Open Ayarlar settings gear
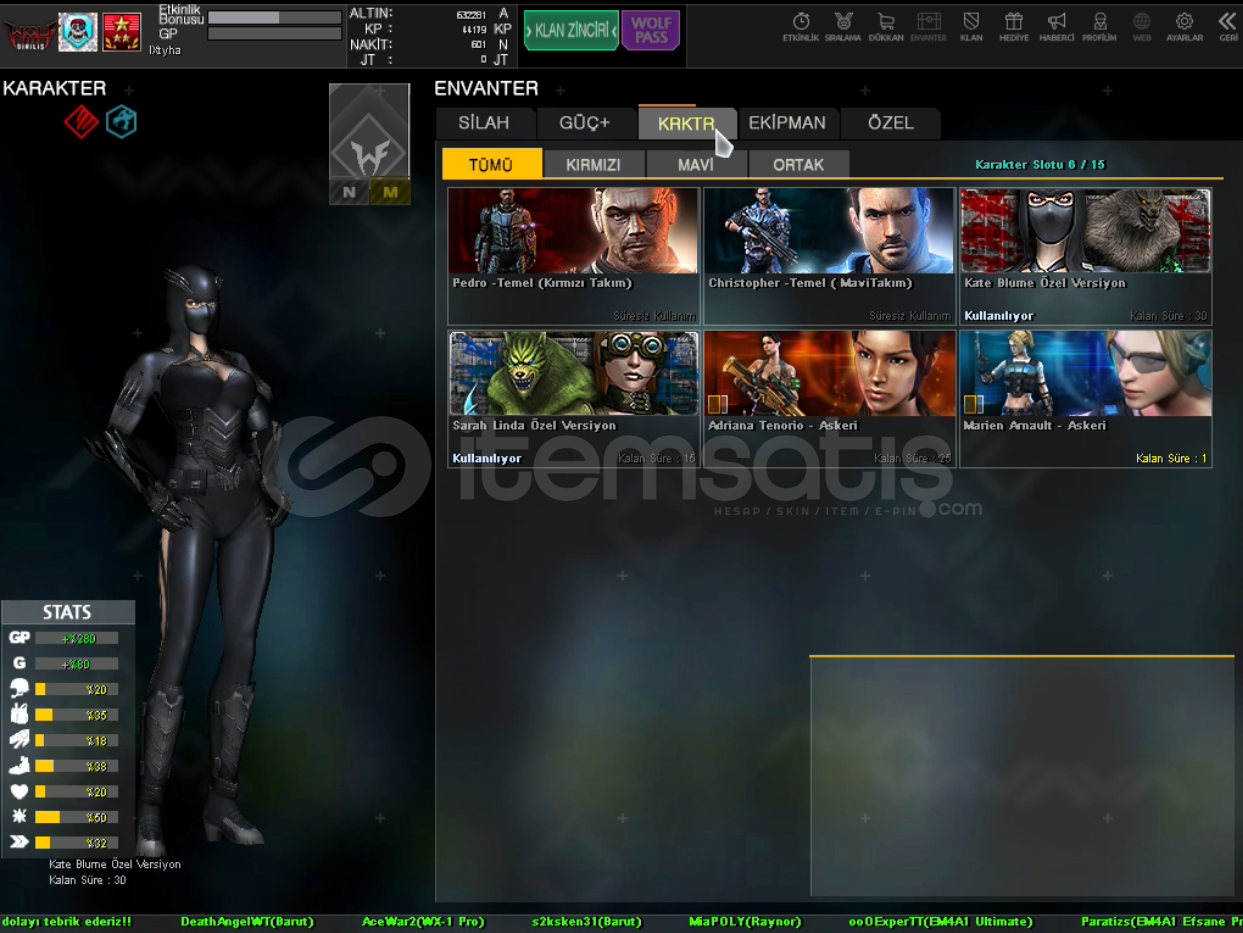The image size is (1243, 933). 1184,26
